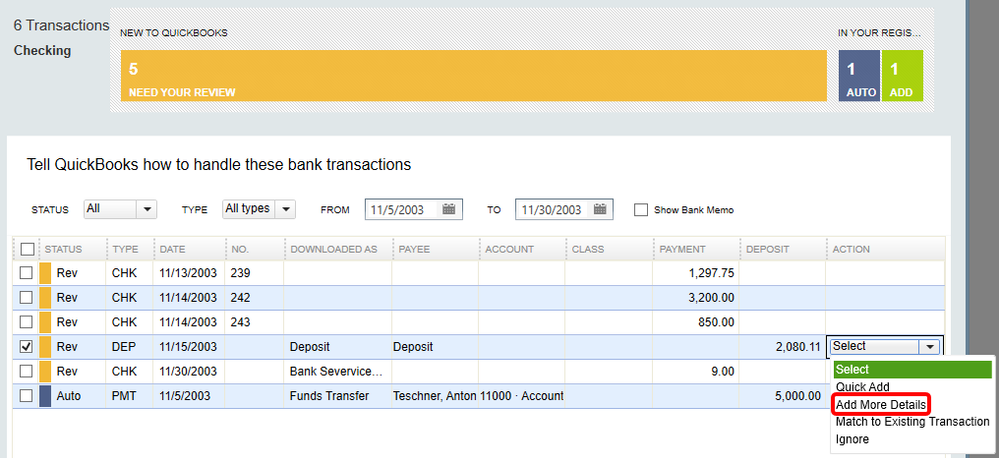Open the Action Select dropdown on Deposit row
Screen dimensions: 999x458
click(x=886, y=347)
